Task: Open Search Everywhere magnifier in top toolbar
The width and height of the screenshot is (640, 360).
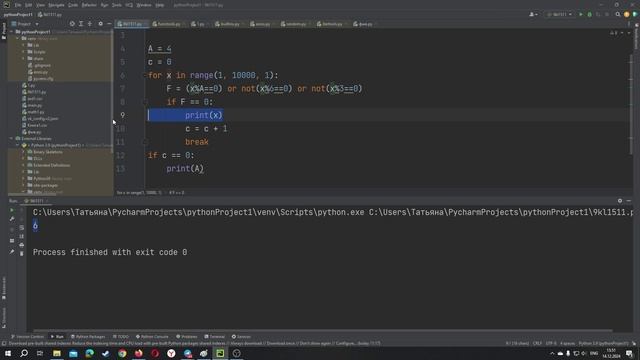Action: [618, 14]
